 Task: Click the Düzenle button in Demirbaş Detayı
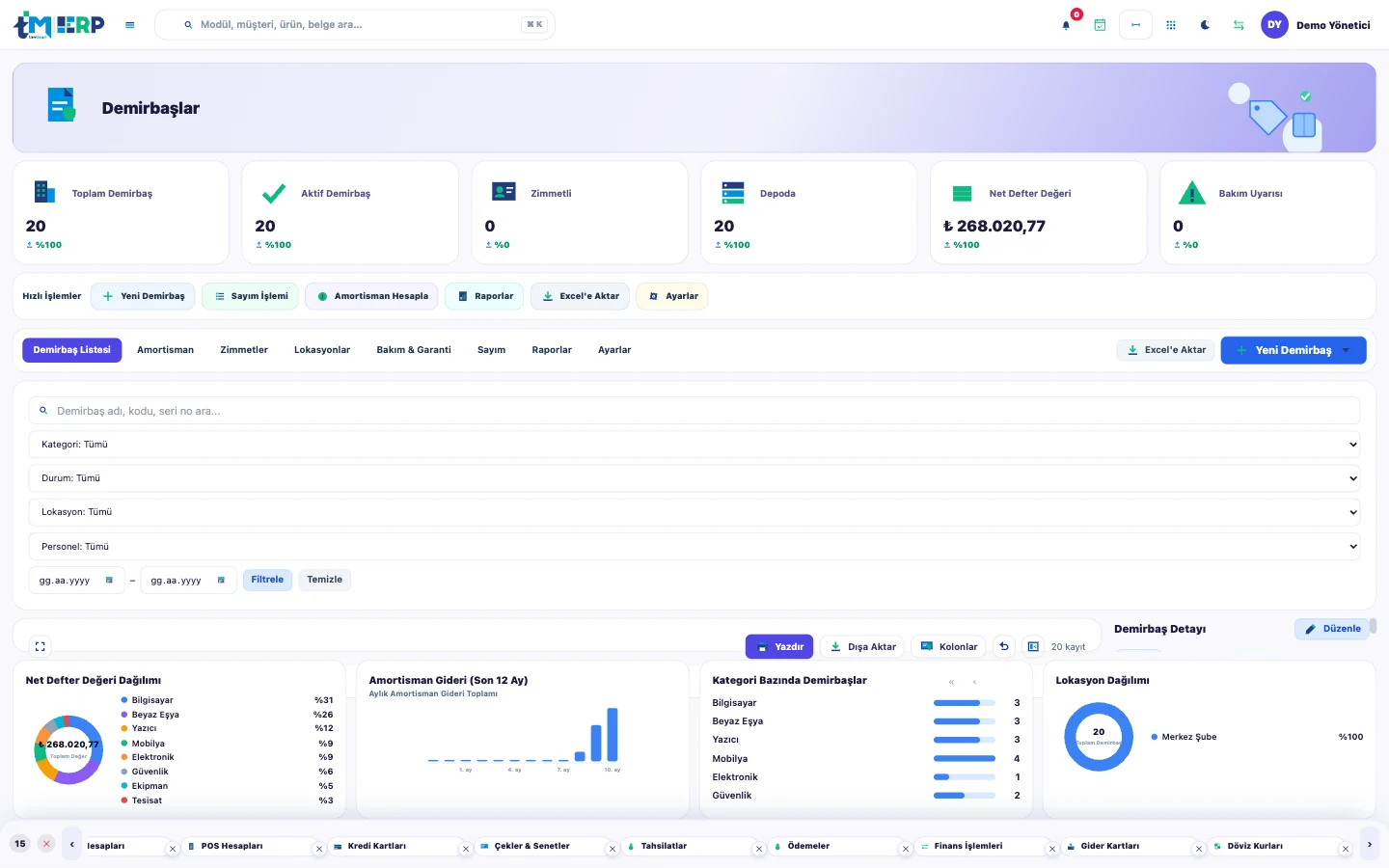1332,629
